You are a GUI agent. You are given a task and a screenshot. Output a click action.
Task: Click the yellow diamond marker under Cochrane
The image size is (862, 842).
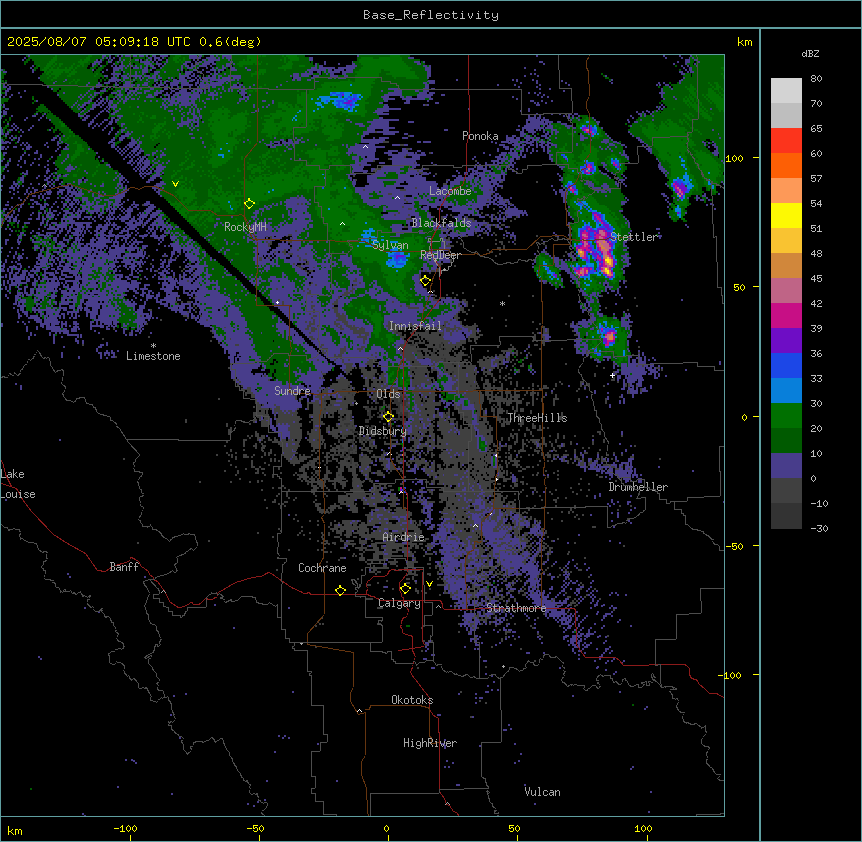[x=340, y=590]
